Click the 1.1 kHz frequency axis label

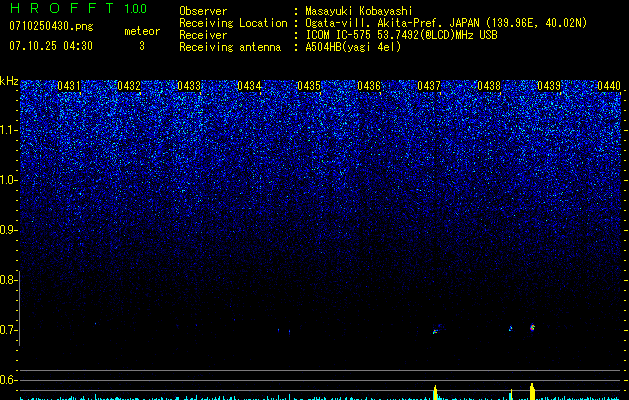point(8,131)
